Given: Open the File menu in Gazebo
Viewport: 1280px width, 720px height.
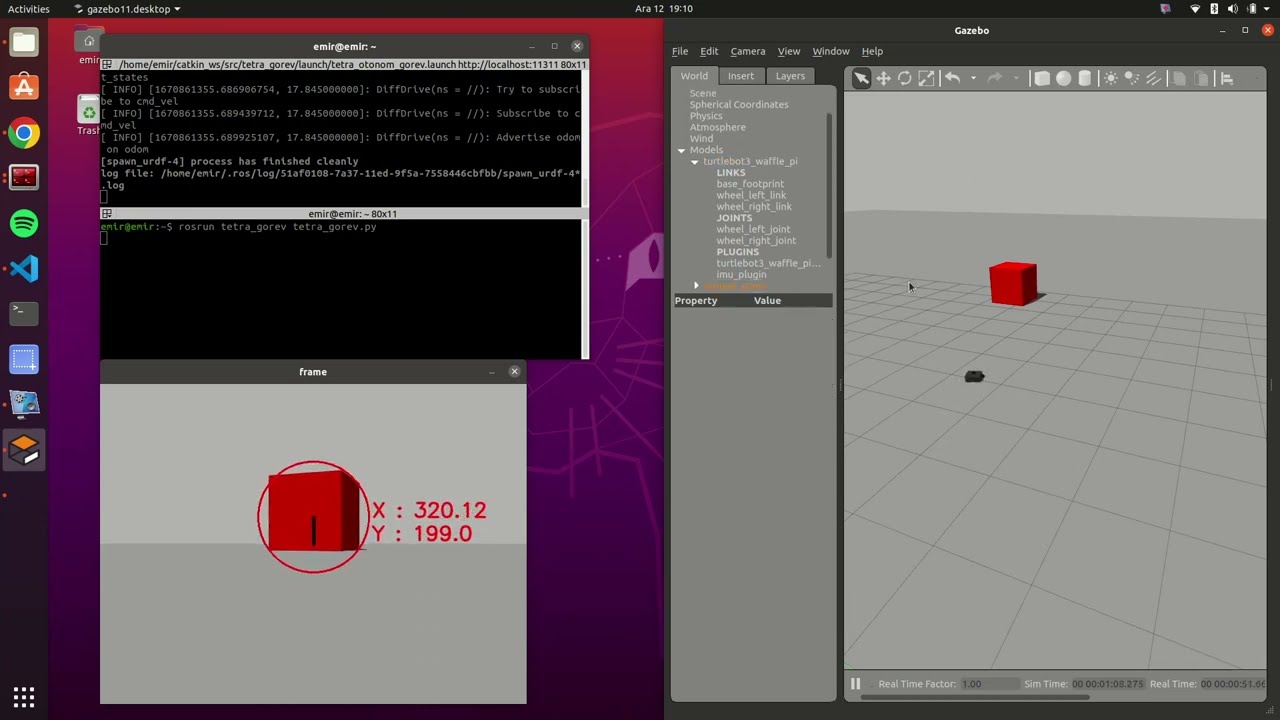Looking at the screenshot, I should 680,51.
